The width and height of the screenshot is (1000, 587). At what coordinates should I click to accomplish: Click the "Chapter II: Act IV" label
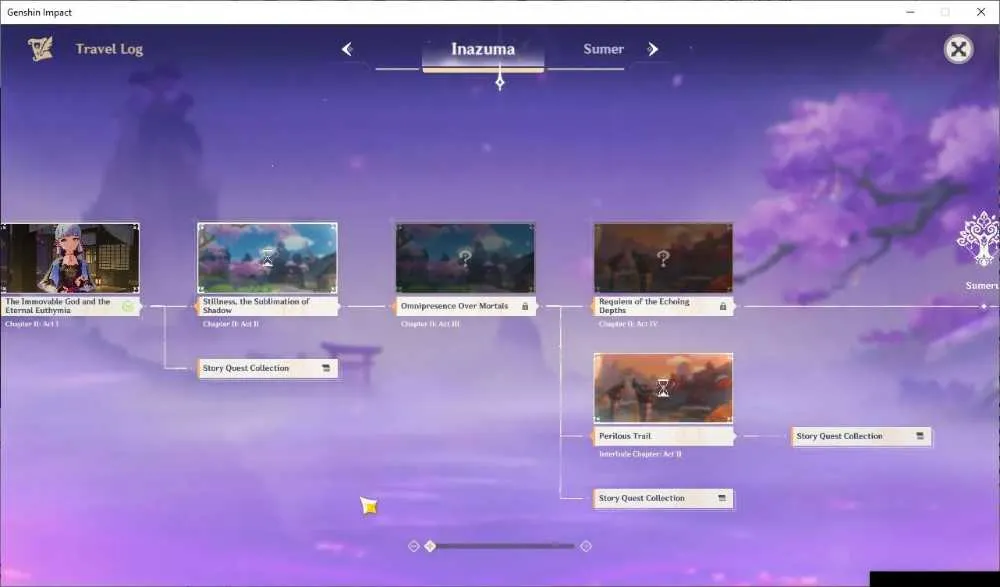point(628,324)
